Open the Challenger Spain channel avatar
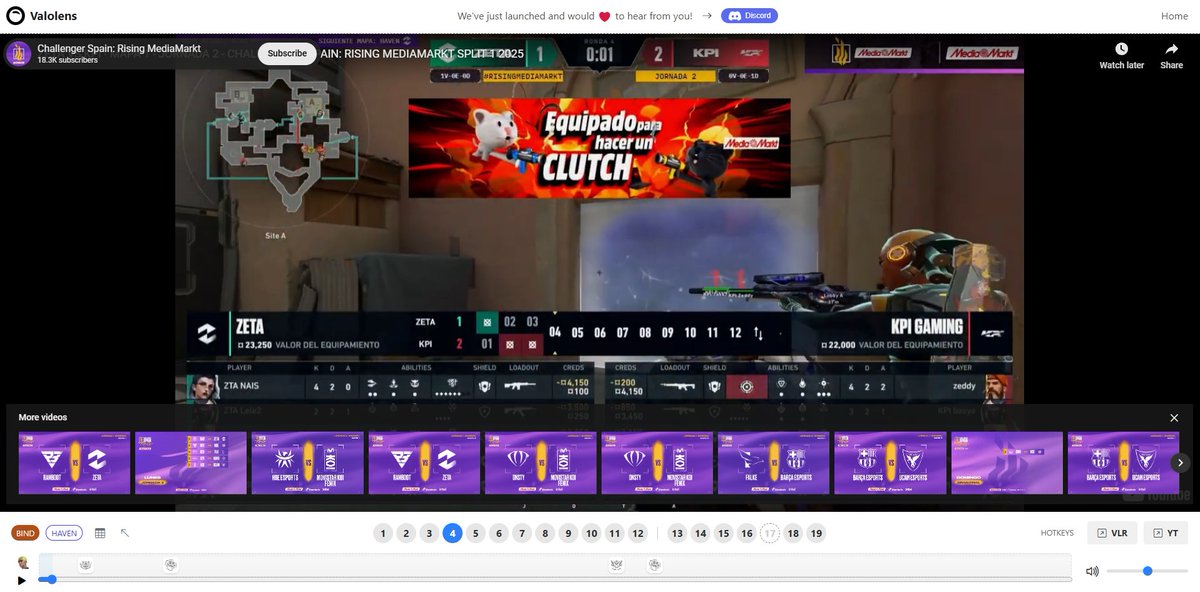Image resolution: width=1200 pixels, height=592 pixels. (x=18, y=53)
